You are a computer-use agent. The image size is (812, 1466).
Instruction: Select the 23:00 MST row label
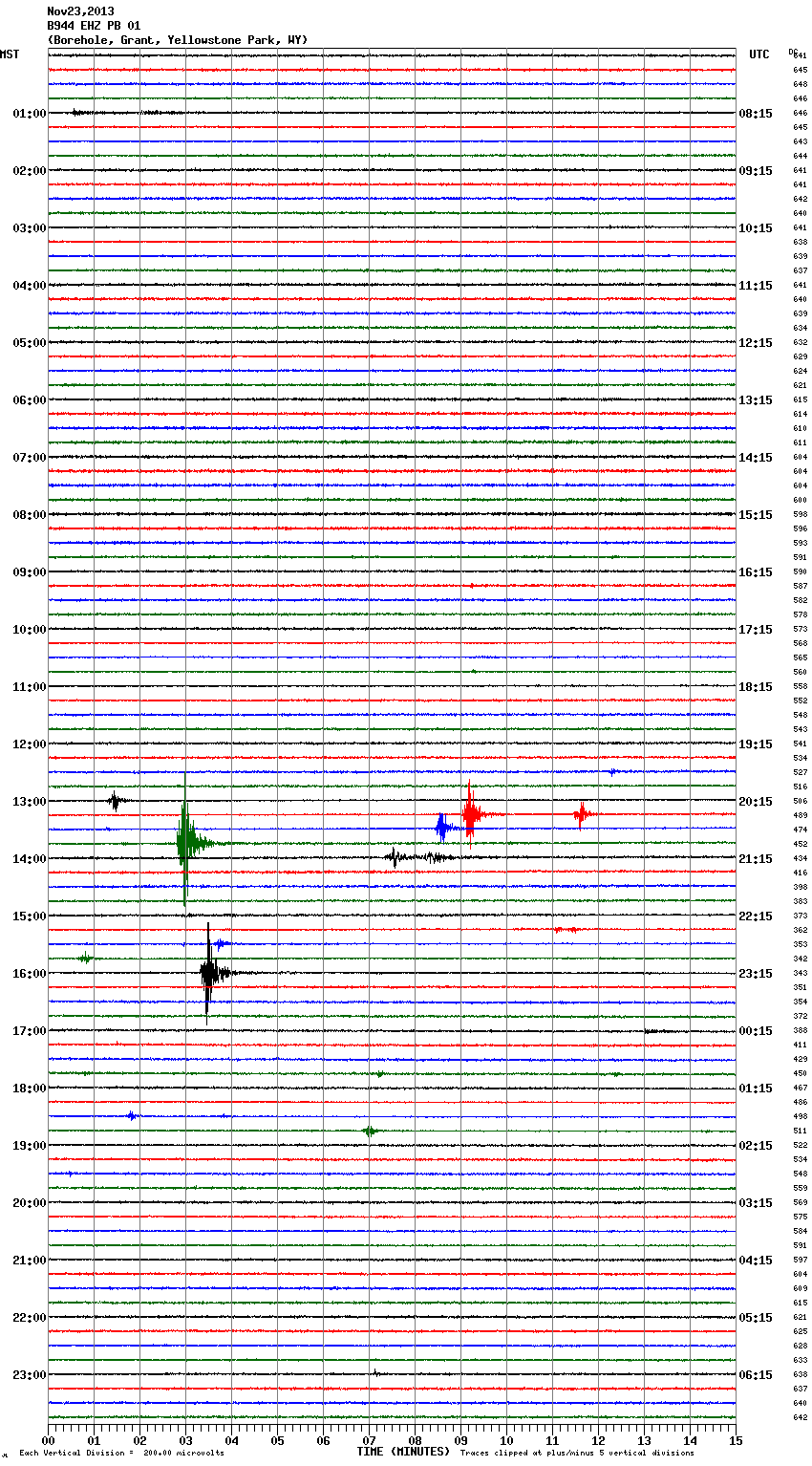(x=29, y=1375)
